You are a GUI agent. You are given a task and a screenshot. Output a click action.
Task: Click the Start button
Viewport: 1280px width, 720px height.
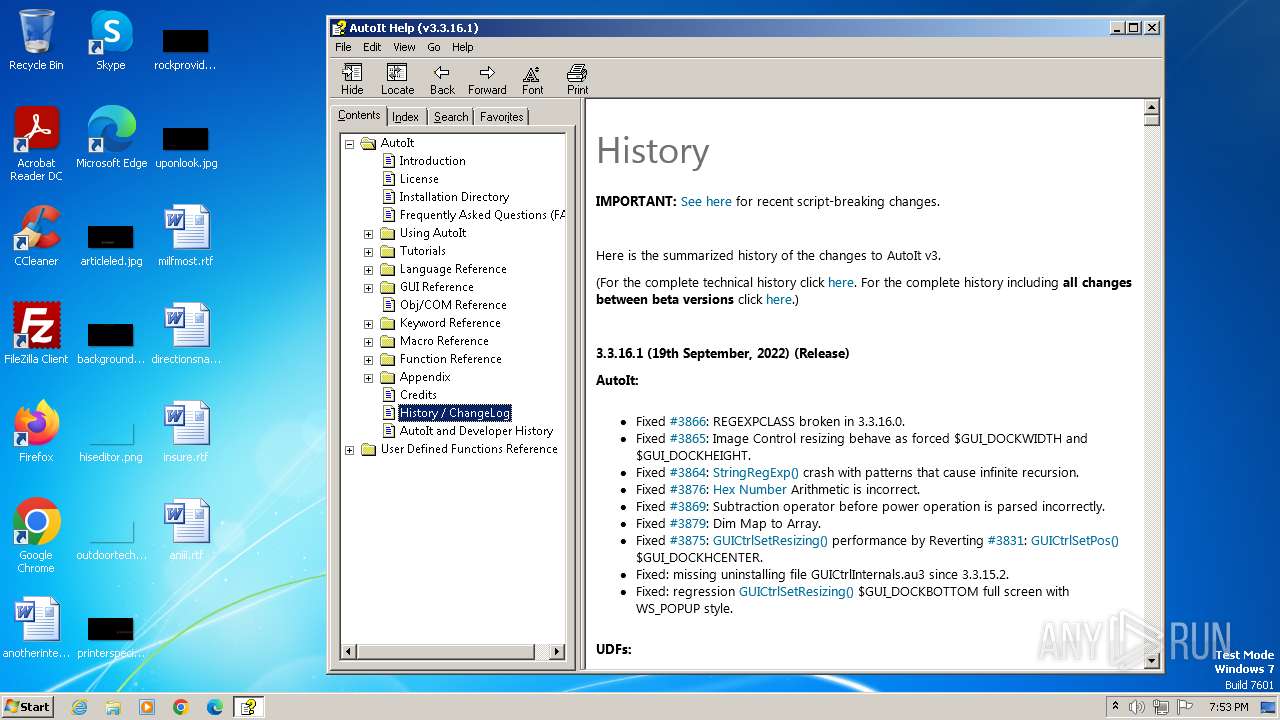(28, 706)
